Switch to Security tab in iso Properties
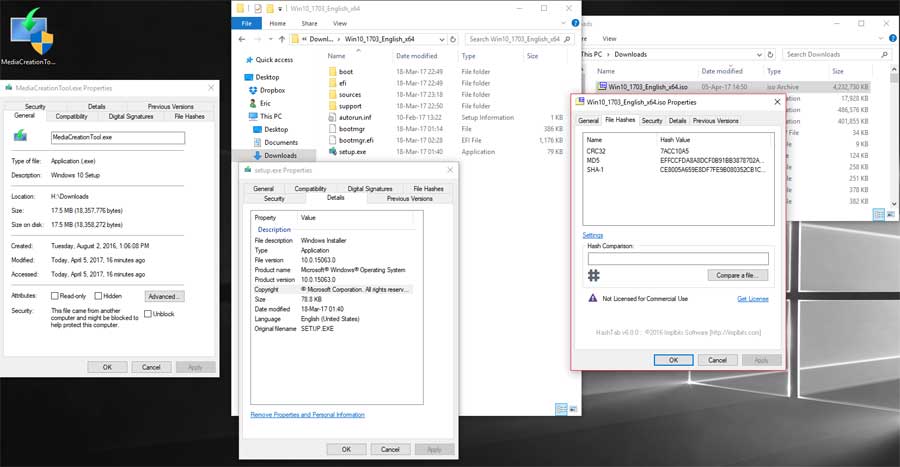 coord(651,120)
